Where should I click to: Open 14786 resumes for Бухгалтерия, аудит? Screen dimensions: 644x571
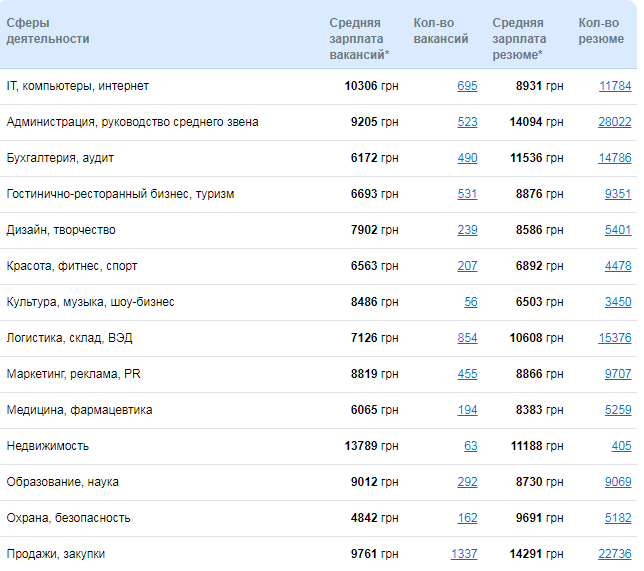click(x=615, y=158)
